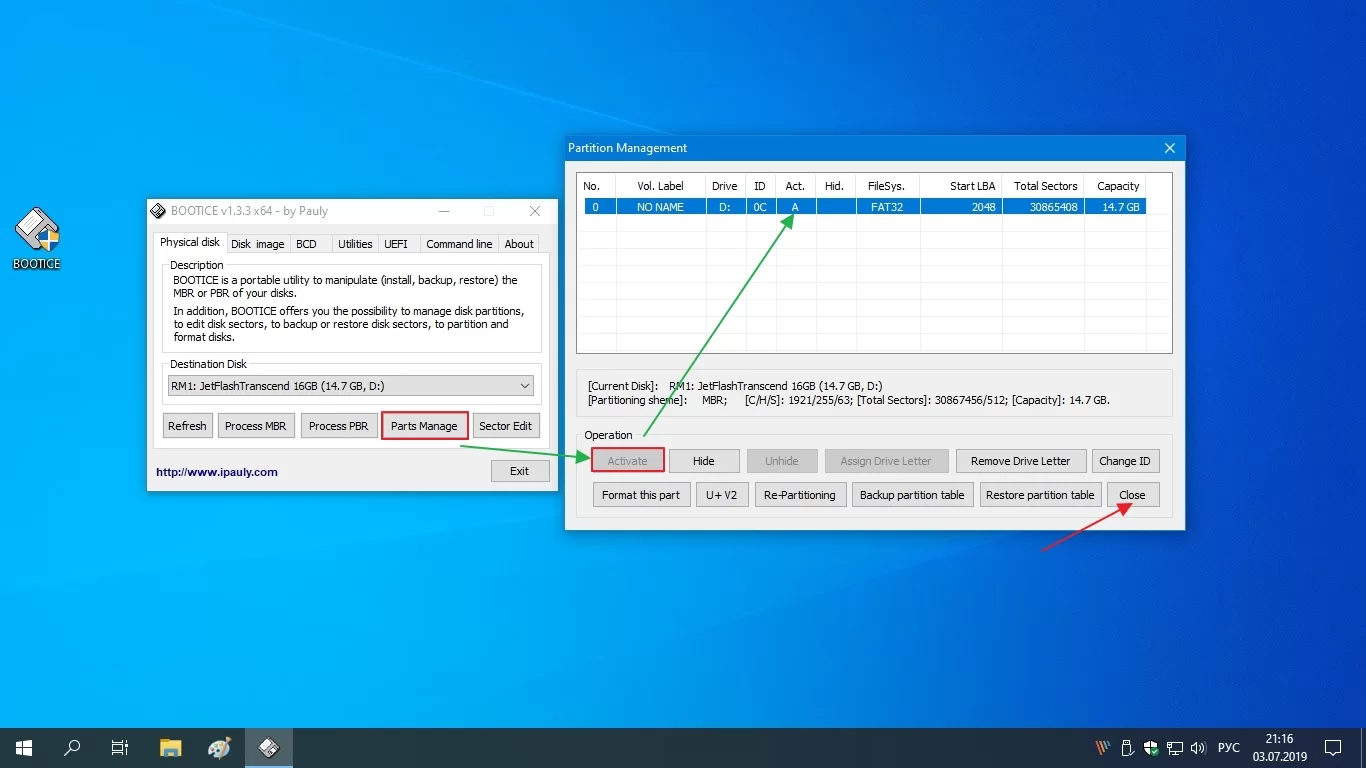Open the UEFI tab
The image size is (1366, 768).
396,244
